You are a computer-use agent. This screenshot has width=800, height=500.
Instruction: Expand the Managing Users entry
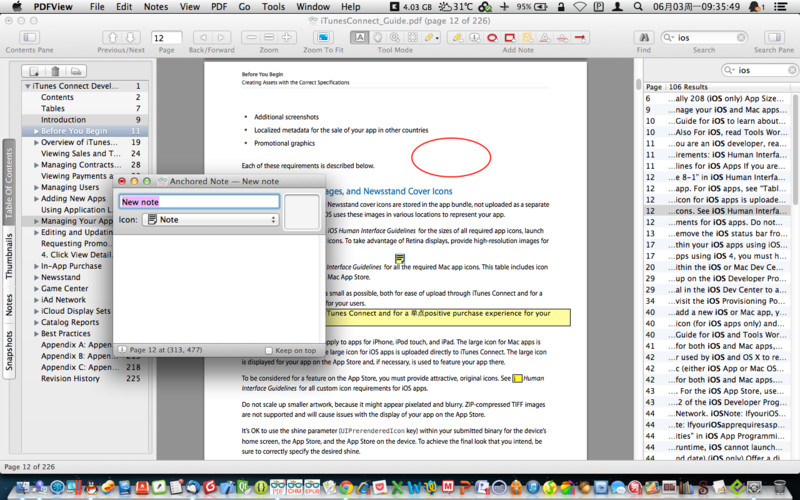[x=36, y=187]
